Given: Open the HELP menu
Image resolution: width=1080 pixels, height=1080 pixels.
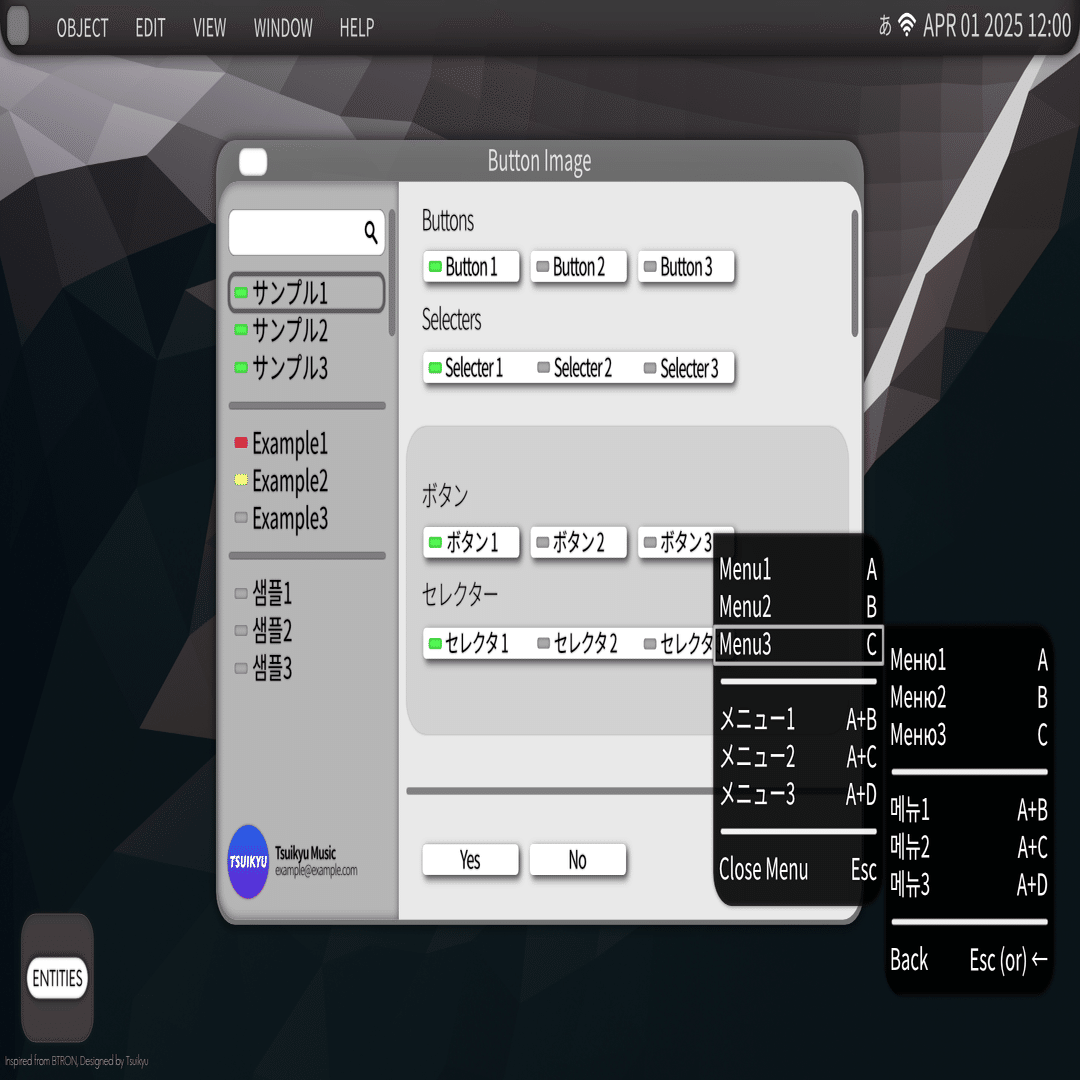Looking at the screenshot, I should pos(356,28).
